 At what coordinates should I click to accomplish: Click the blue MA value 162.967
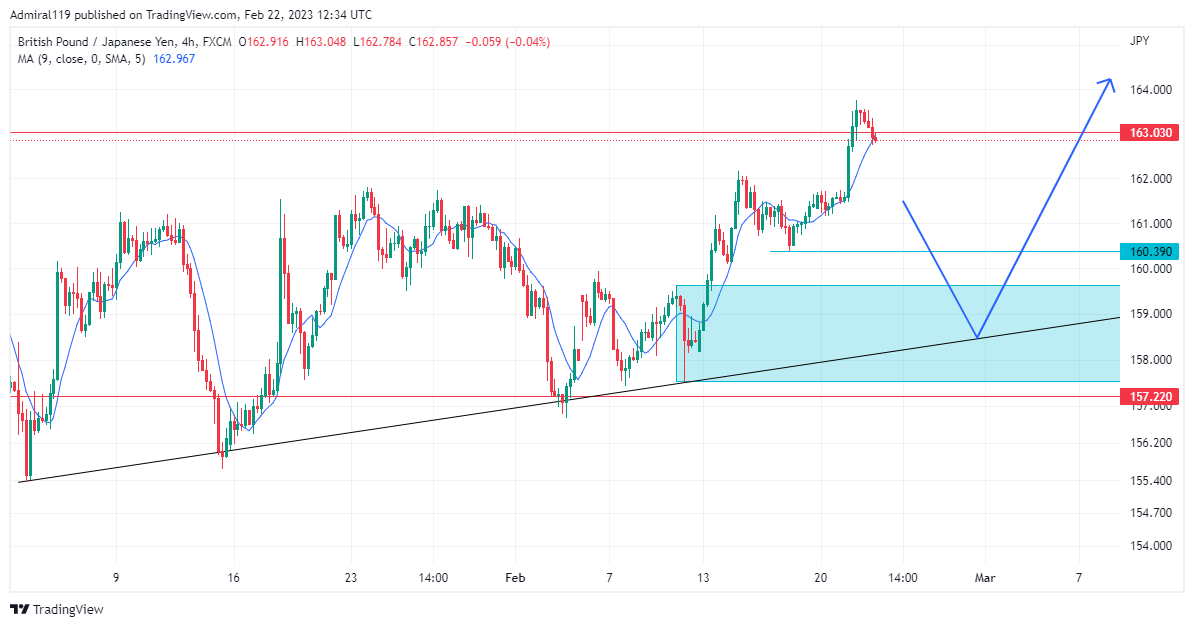pyautogui.click(x=173, y=59)
